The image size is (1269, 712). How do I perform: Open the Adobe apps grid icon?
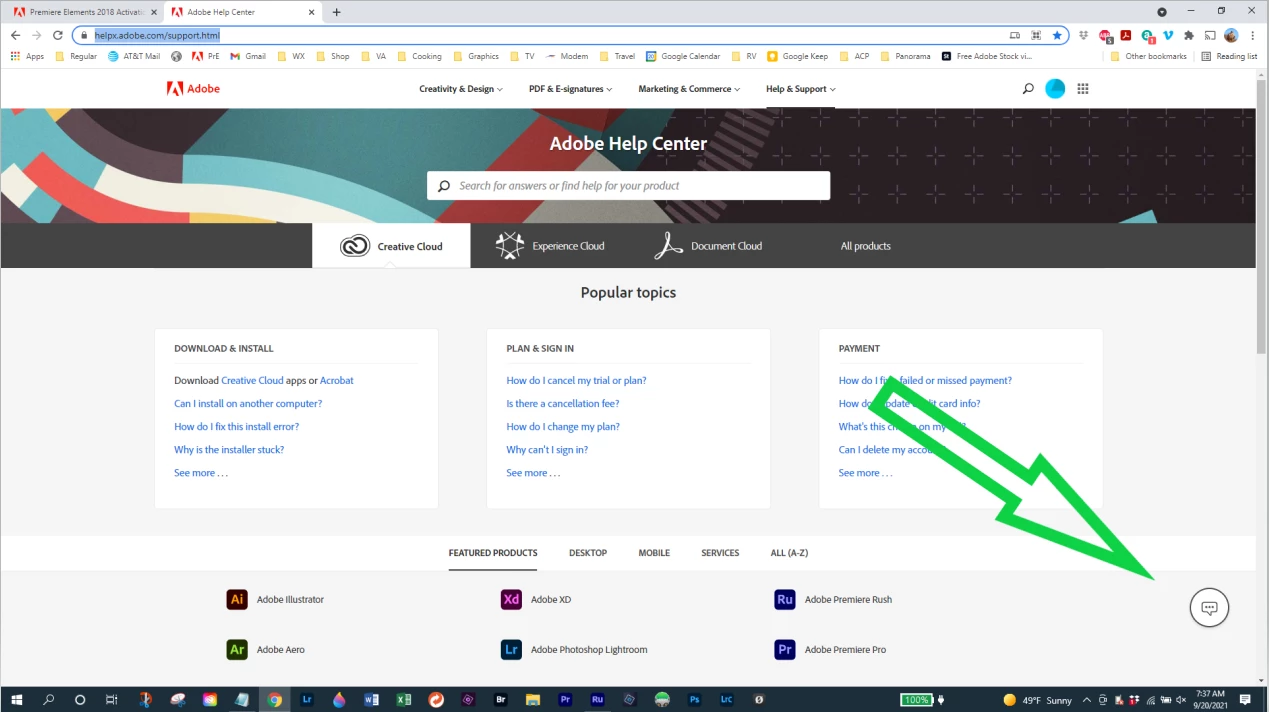click(1082, 89)
